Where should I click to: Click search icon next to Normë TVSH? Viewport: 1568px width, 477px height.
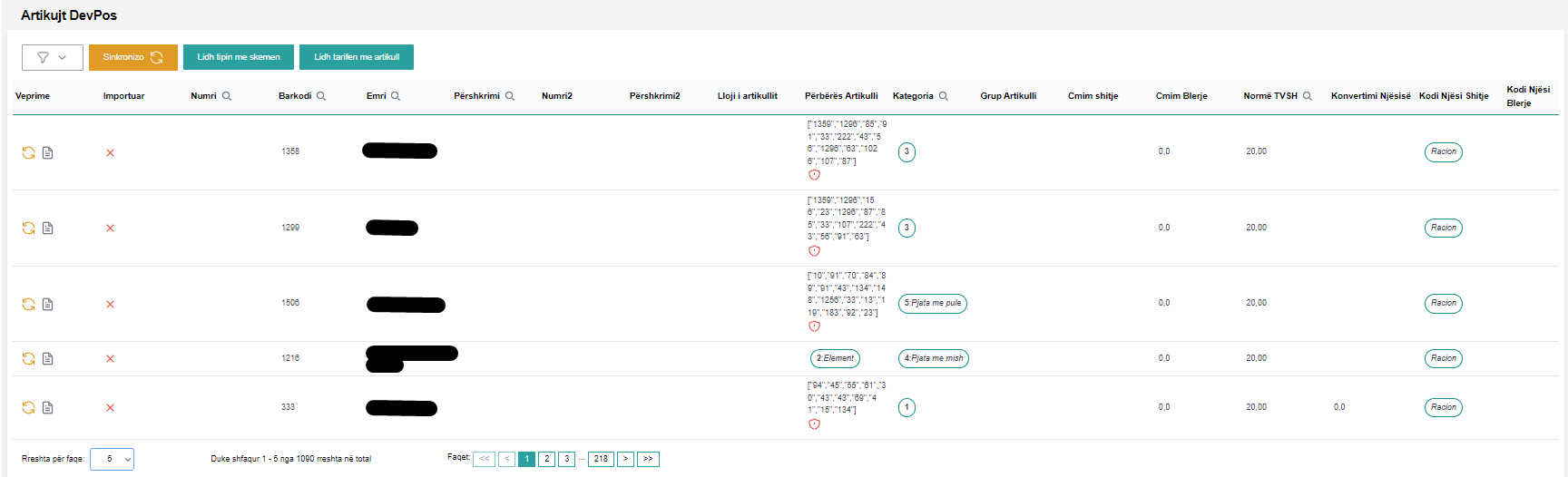click(1308, 96)
